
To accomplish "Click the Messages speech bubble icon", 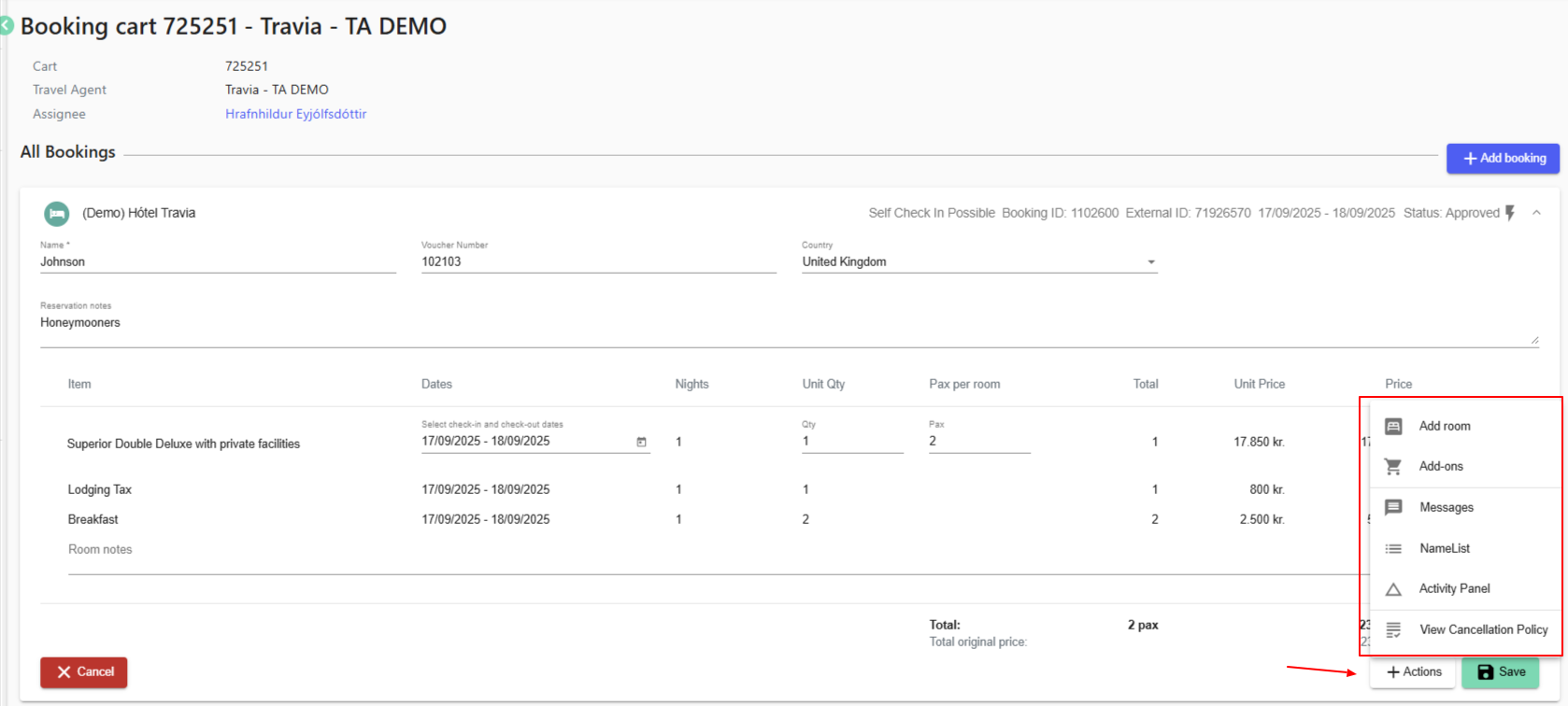I will click(1393, 507).
